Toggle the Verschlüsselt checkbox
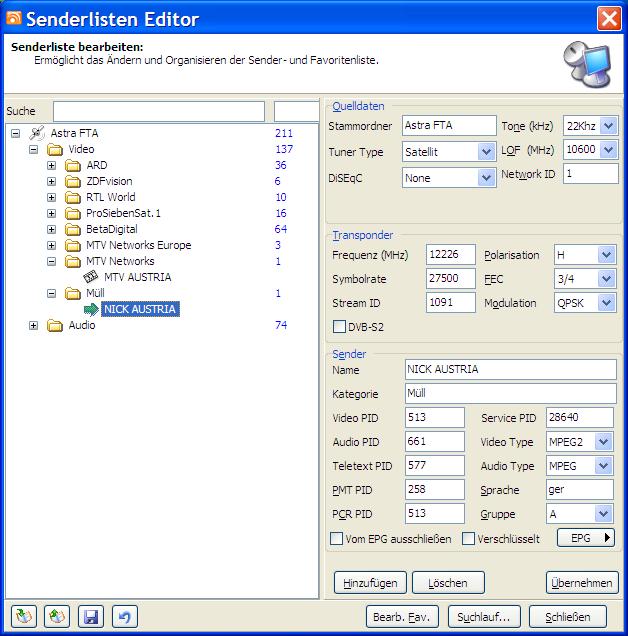The image size is (628, 636). point(468,538)
